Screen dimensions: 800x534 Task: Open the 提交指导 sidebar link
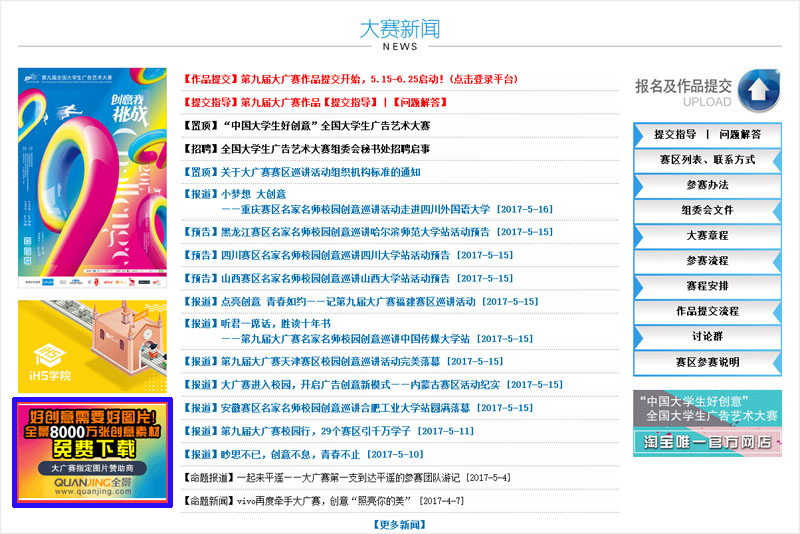675,134
